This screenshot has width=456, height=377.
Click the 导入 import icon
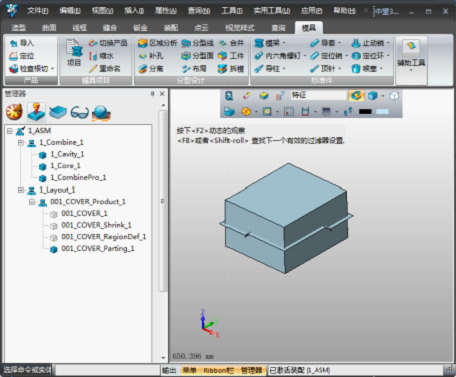point(13,43)
